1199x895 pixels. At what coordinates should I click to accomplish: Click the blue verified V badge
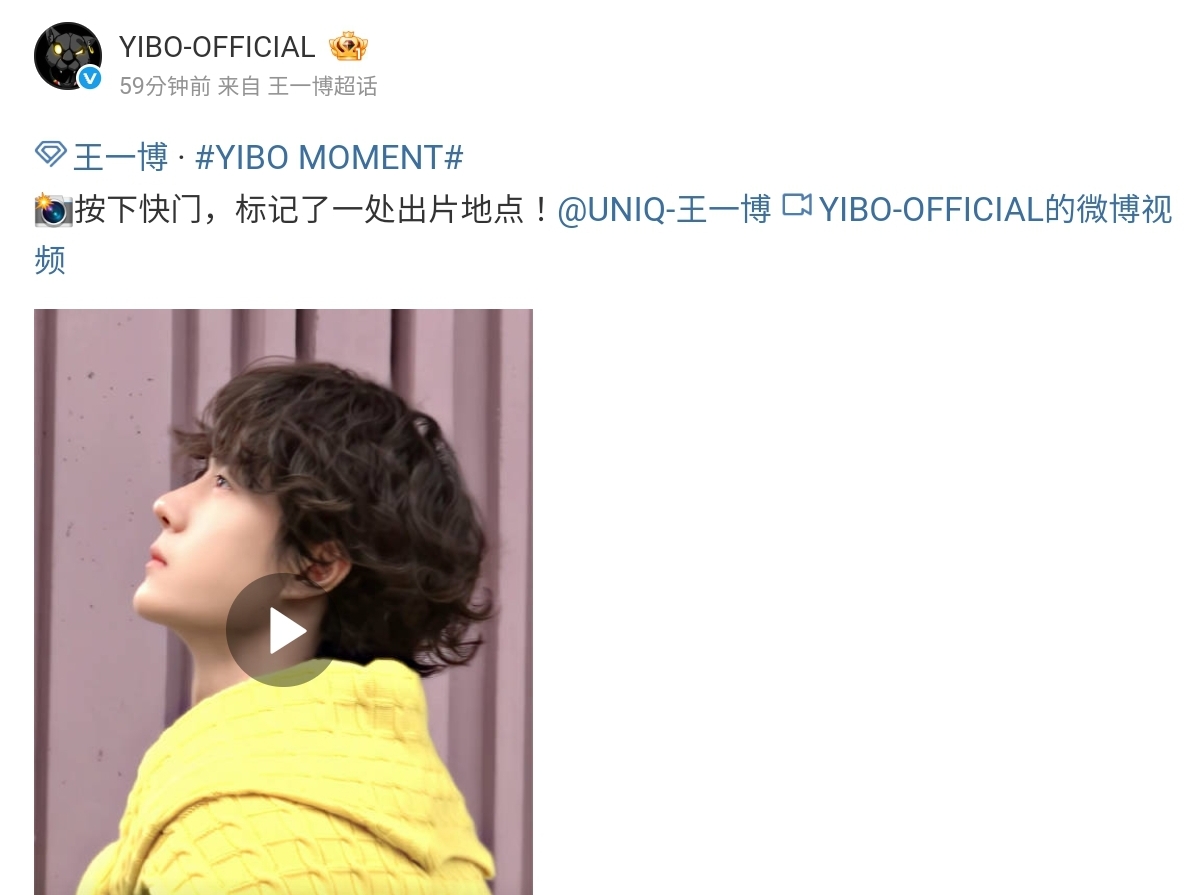(90, 78)
